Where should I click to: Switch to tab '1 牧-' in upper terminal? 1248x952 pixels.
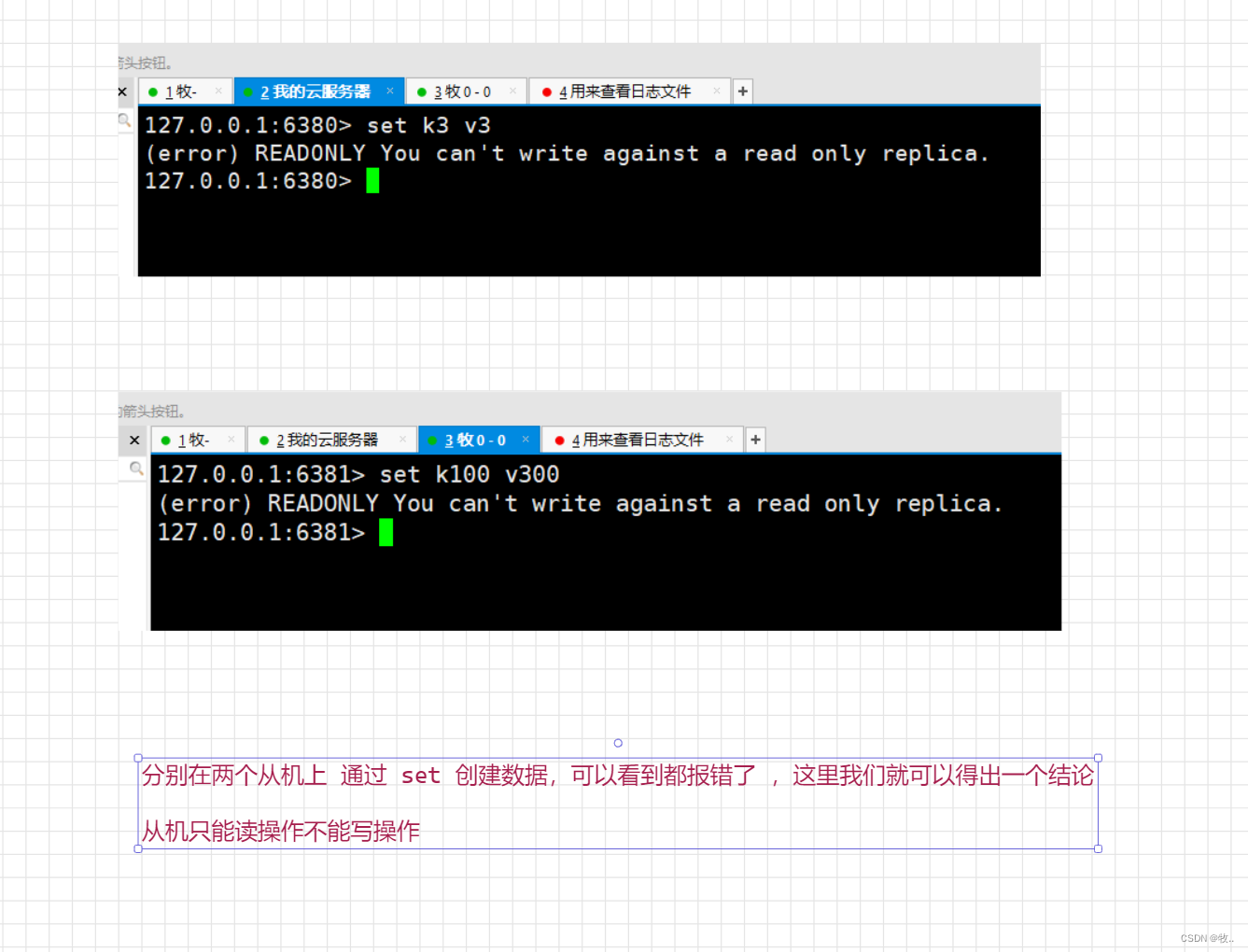tap(185, 91)
